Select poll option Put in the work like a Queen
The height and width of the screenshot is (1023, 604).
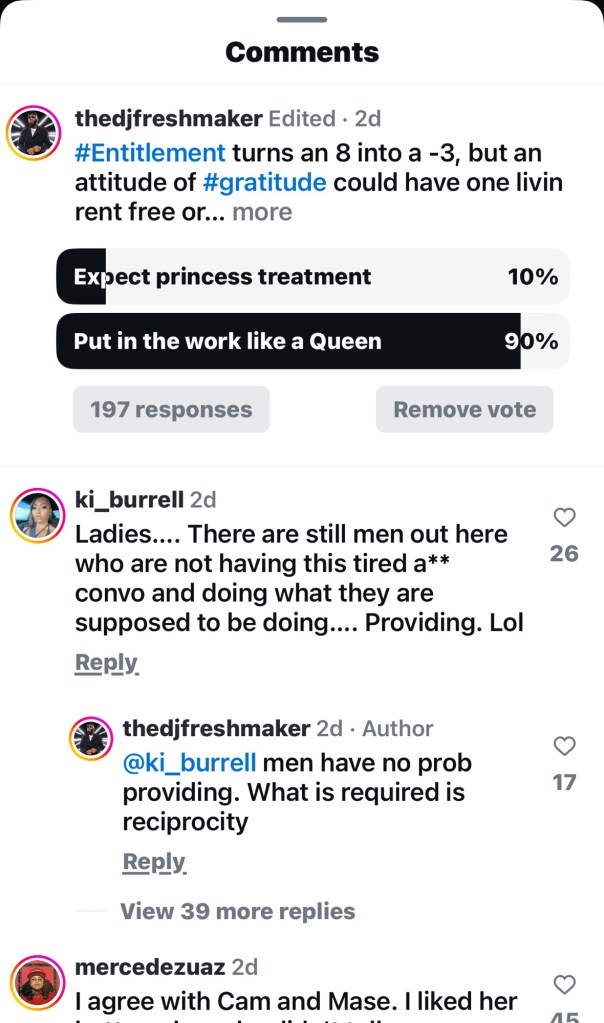[x=312, y=341]
